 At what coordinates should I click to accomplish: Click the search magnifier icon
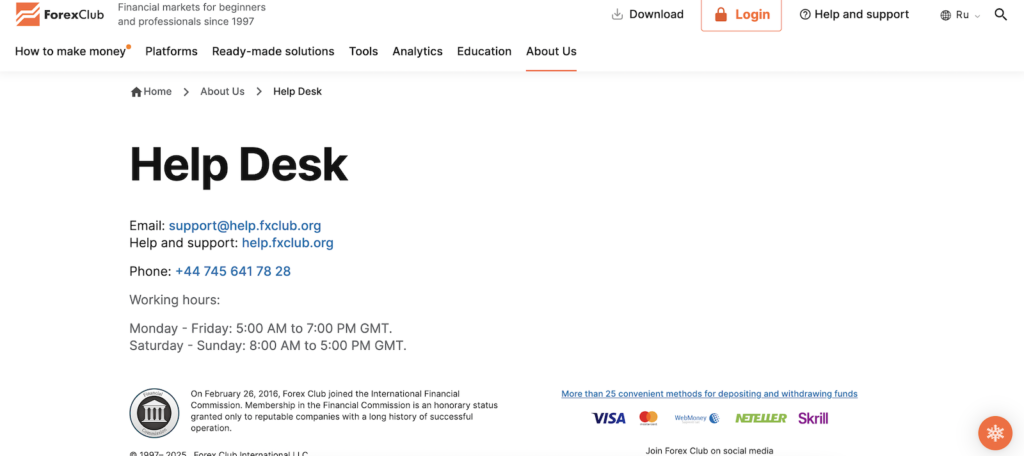(1001, 15)
